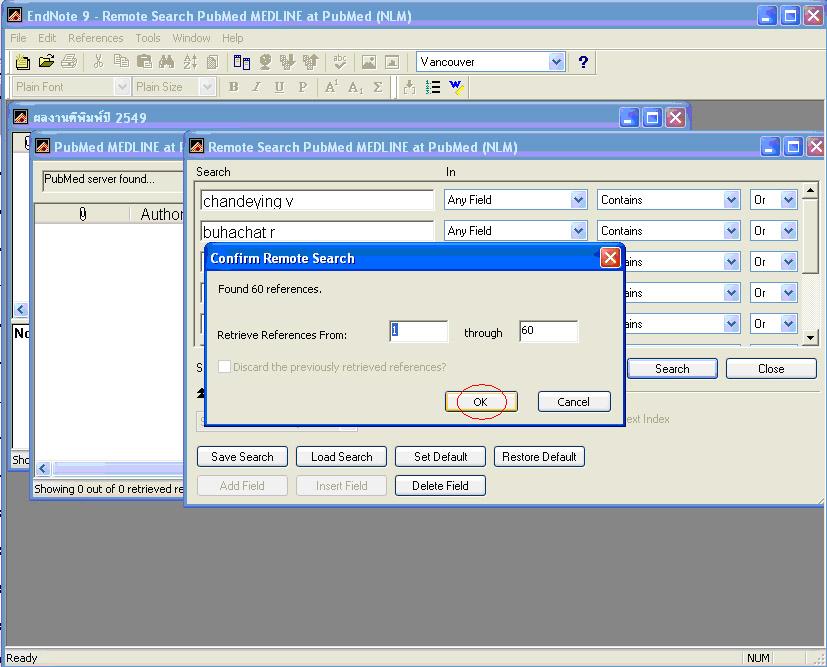Click the Print icon in toolbar
The image size is (827, 667).
coord(69,62)
